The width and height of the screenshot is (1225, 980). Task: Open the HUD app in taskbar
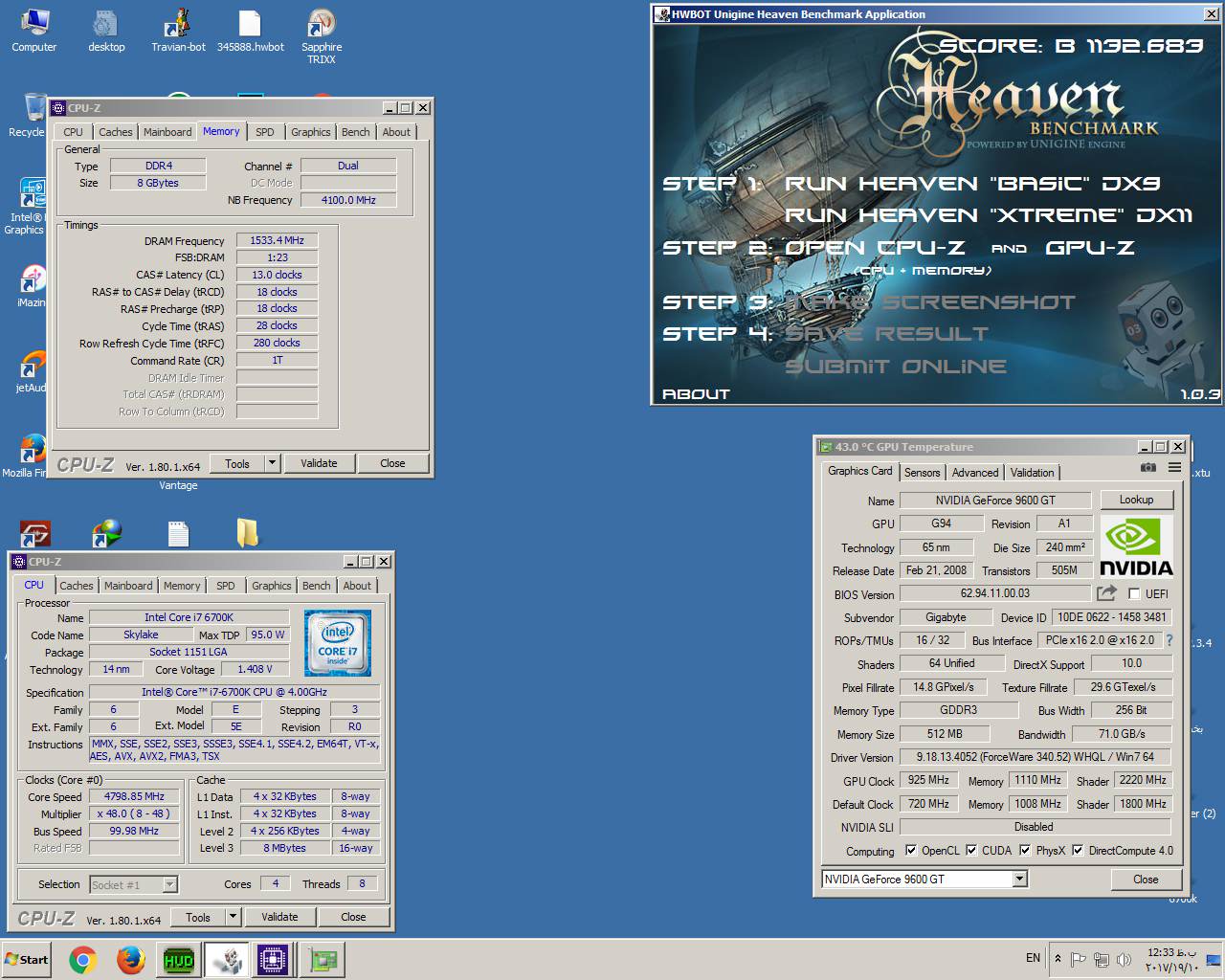click(x=178, y=960)
